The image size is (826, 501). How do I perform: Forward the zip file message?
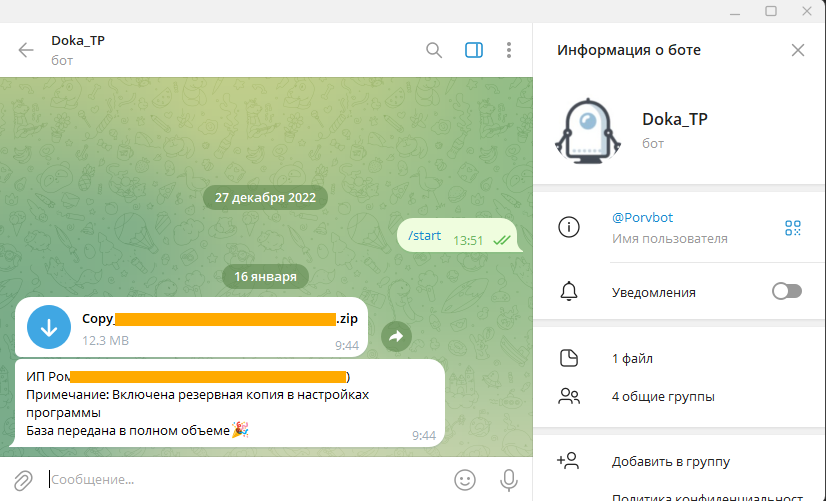[x=396, y=336]
